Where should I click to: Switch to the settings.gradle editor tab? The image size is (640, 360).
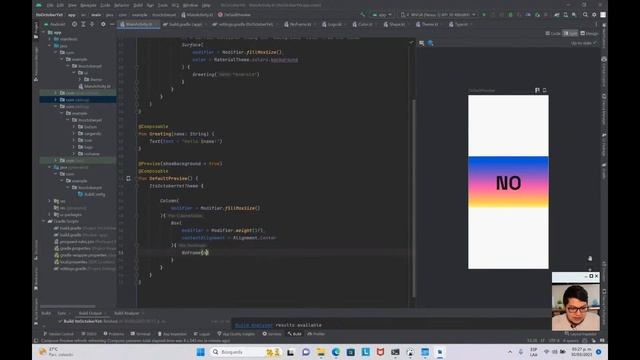coord(245,24)
